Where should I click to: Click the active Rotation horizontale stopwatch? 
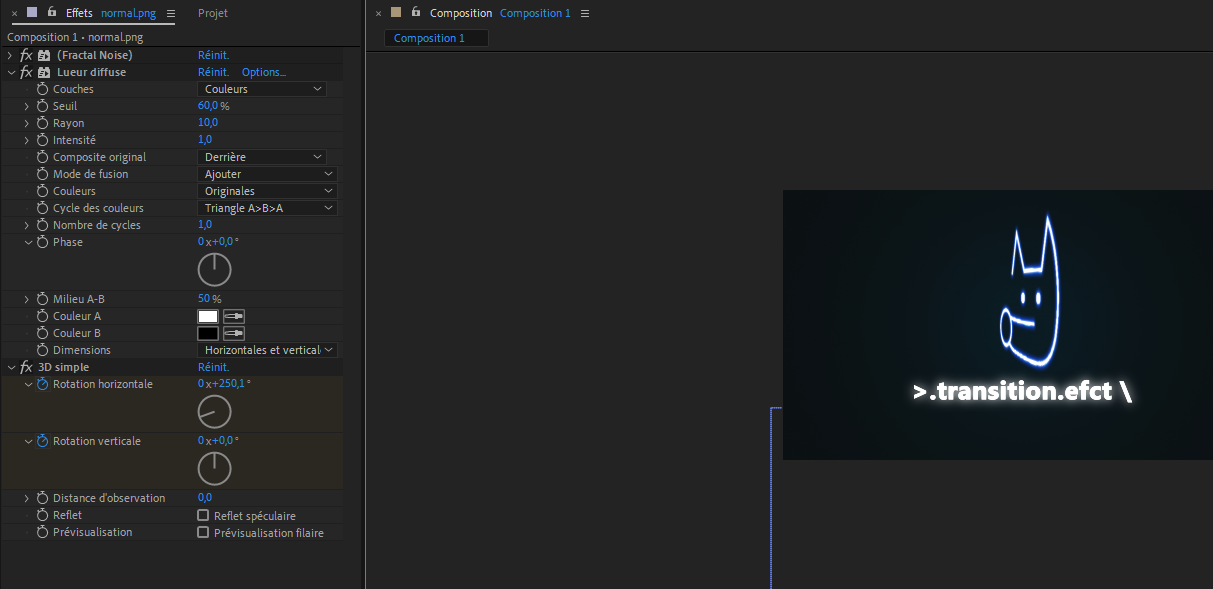[x=42, y=384]
